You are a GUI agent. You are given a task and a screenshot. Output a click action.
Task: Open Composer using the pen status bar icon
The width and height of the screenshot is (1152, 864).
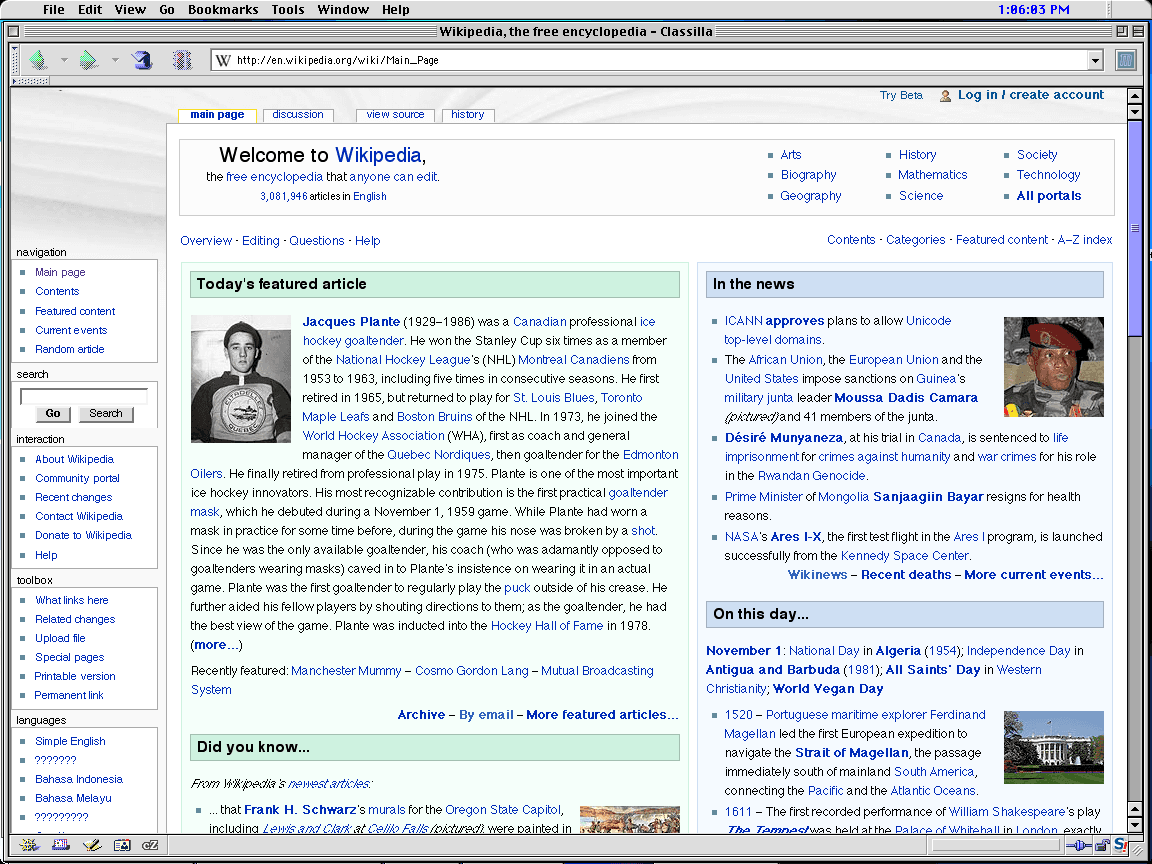[92, 845]
